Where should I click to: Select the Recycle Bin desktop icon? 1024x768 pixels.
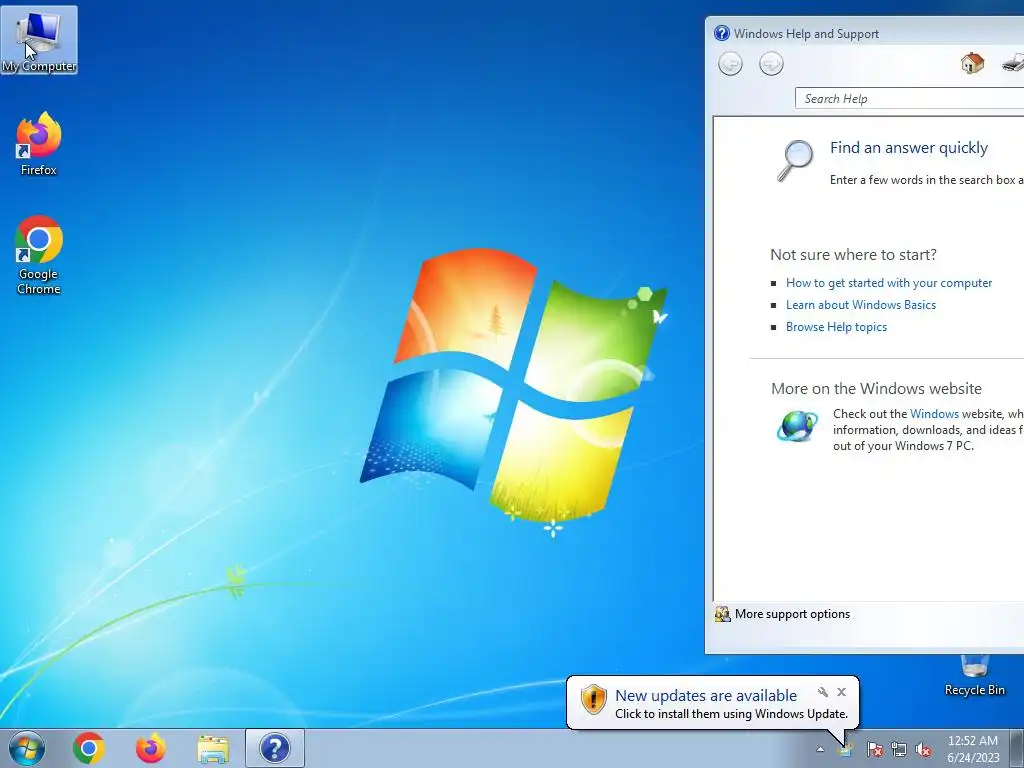974,676
